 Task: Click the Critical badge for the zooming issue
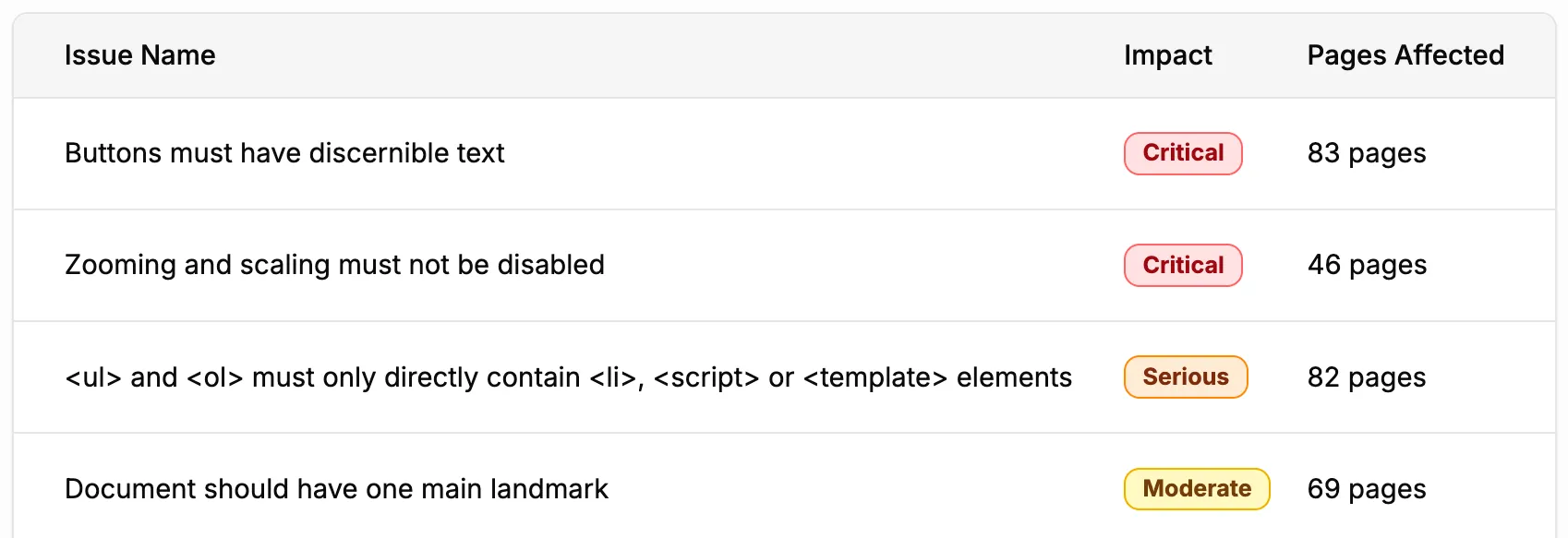click(1182, 265)
